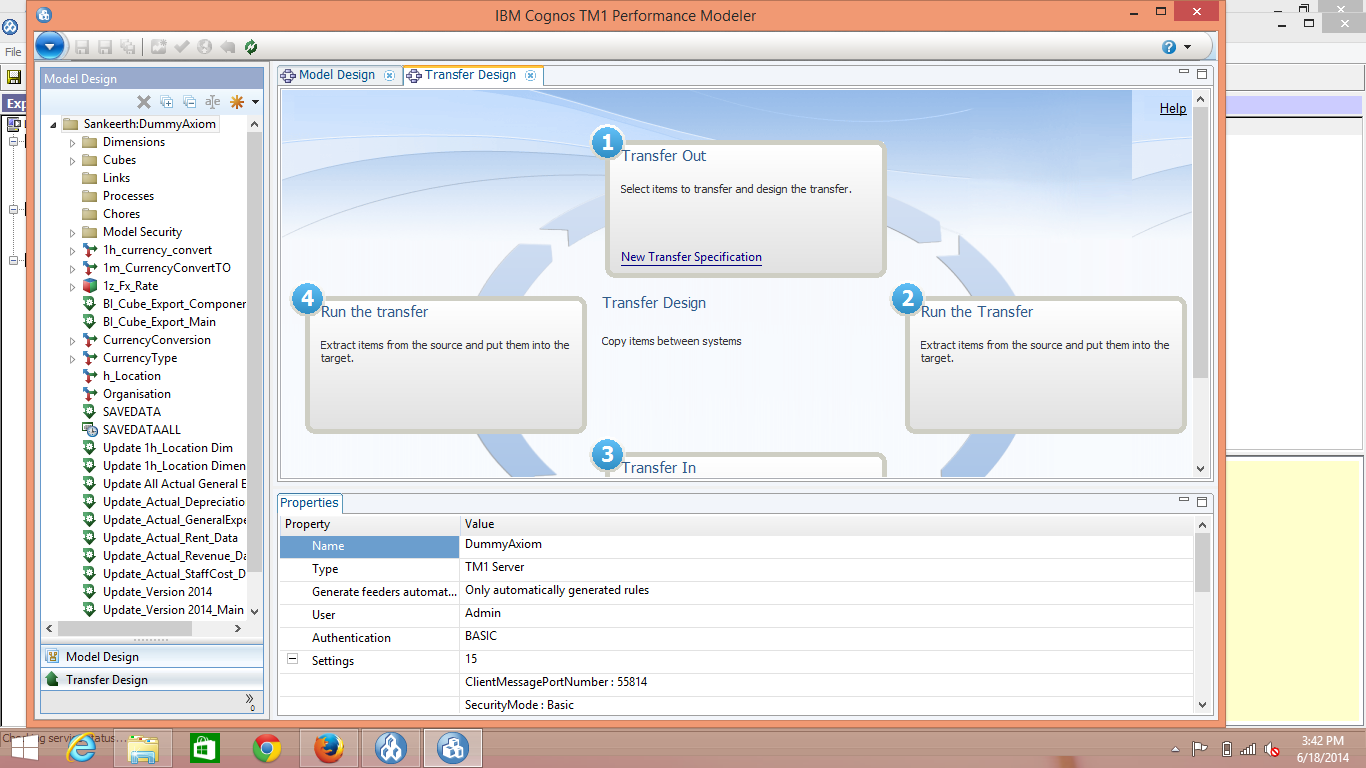This screenshot has width=1366, height=768.
Task: Click the Expand All icon in Model Design pane
Action: [167, 102]
